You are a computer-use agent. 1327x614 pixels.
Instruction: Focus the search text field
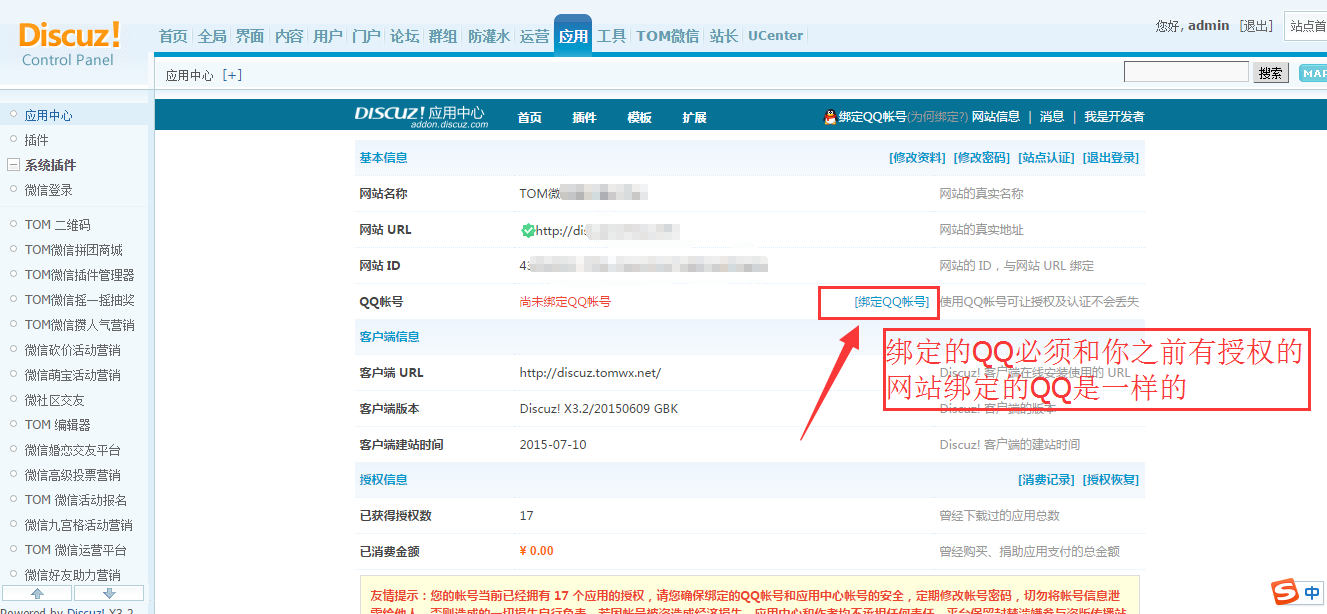click(1186, 72)
